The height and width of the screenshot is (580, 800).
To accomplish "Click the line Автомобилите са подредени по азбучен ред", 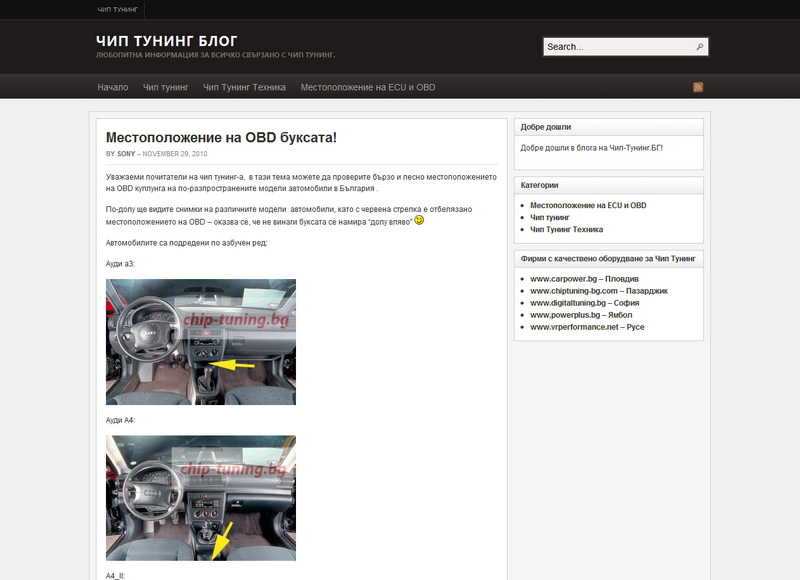I will point(186,243).
